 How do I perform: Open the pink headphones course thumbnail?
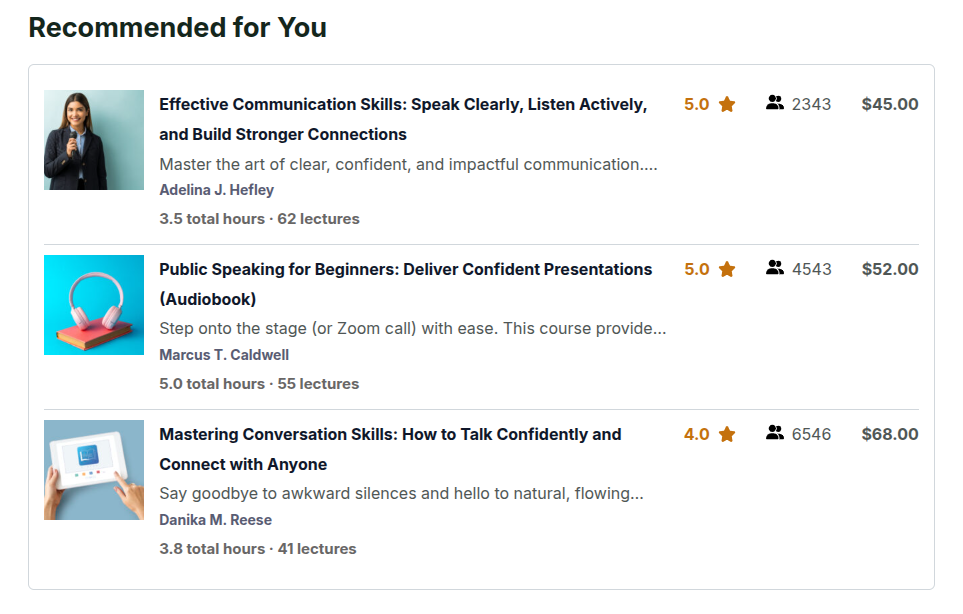pyautogui.click(x=94, y=305)
